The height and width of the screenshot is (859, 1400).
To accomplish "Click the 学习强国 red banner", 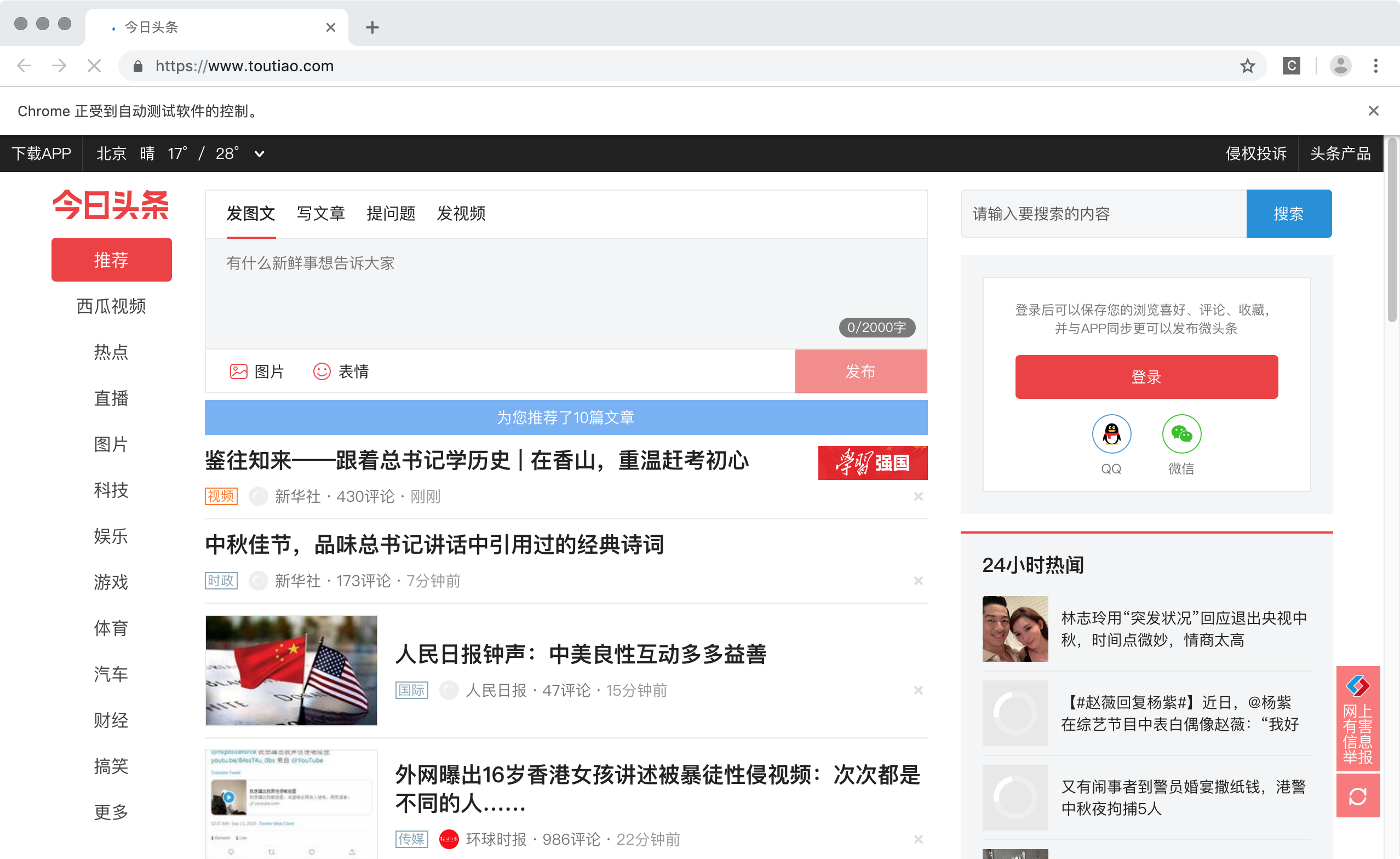I will pyautogui.click(x=873, y=463).
